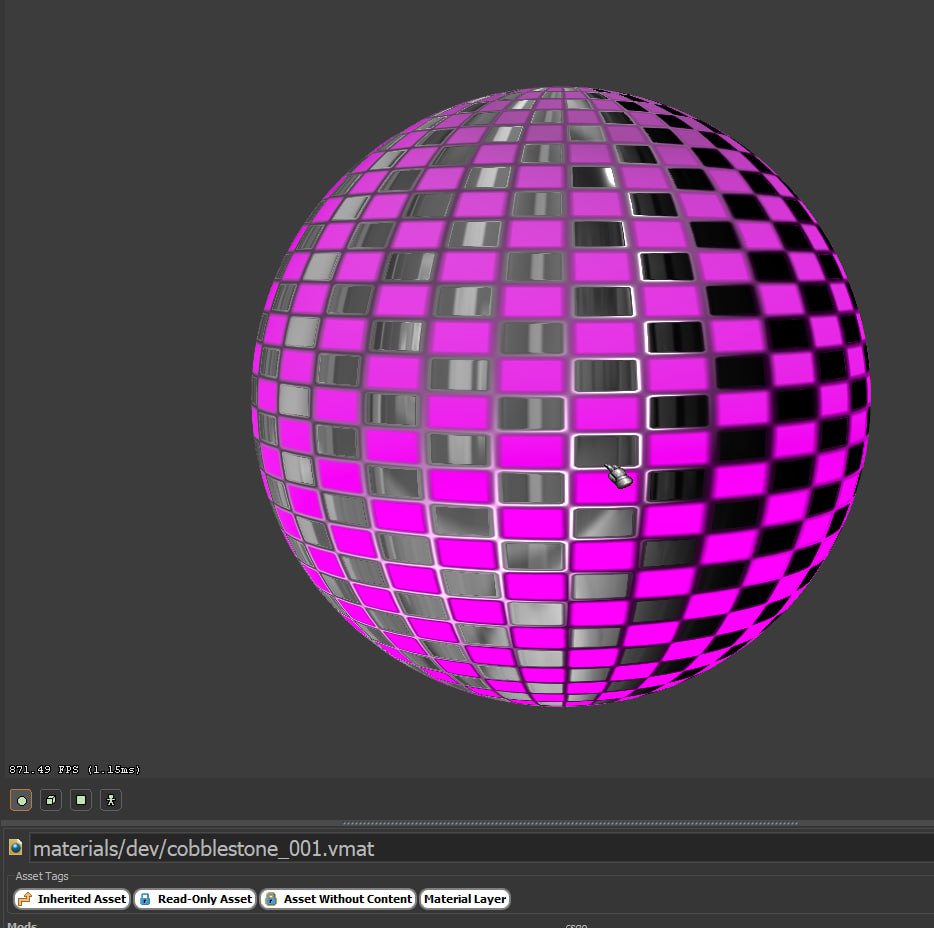Screen dimensions: 934x928
Task: Click the material file icon beside path
Action: (x=15, y=848)
